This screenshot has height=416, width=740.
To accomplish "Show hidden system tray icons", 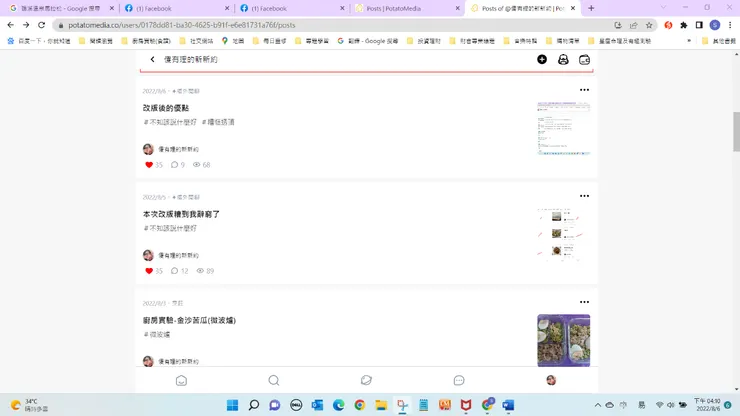I will coord(597,405).
